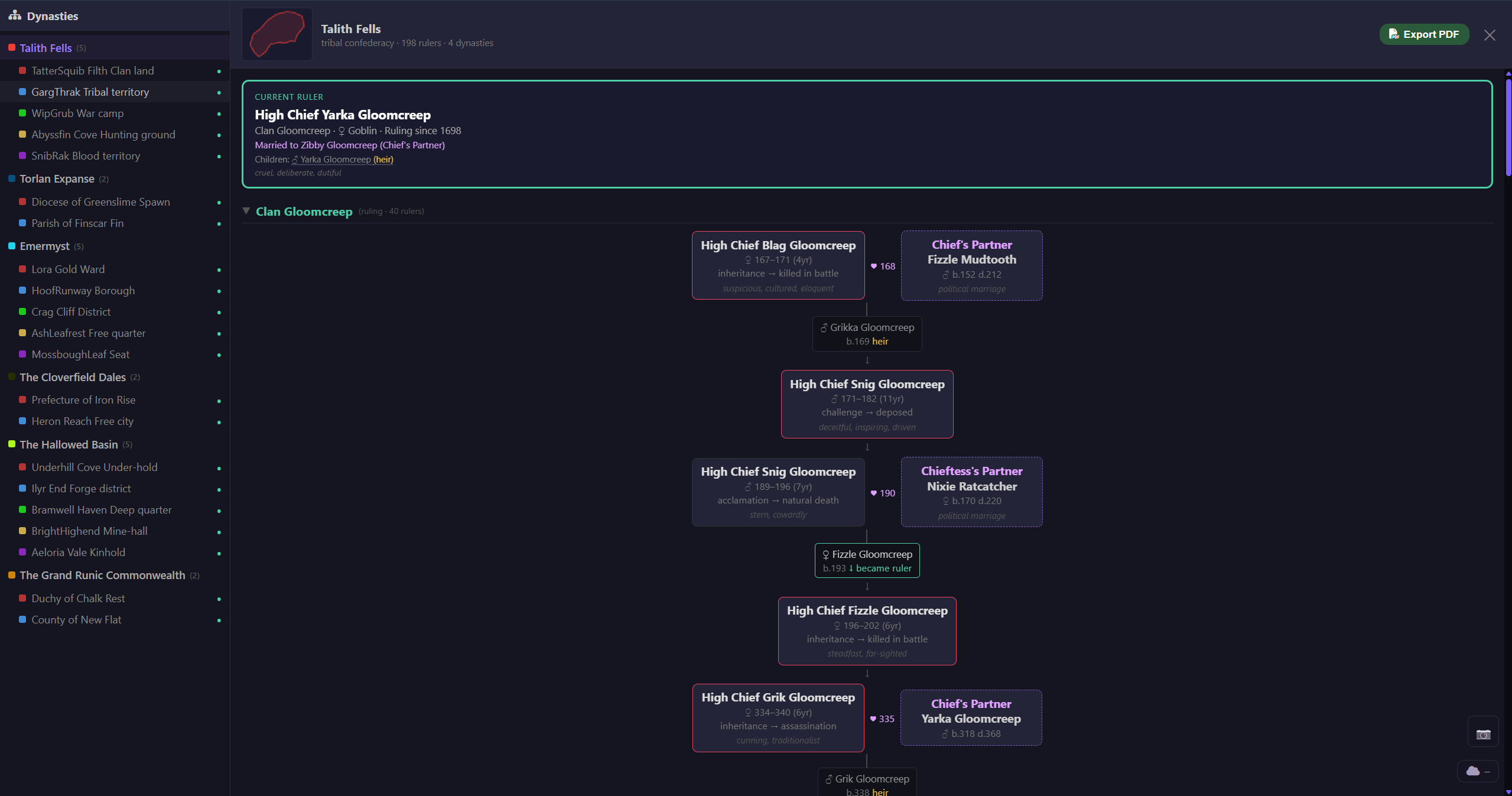Open GargThrak Tribal territory
Image resolution: width=1512 pixels, height=796 pixels.
click(115, 92)
